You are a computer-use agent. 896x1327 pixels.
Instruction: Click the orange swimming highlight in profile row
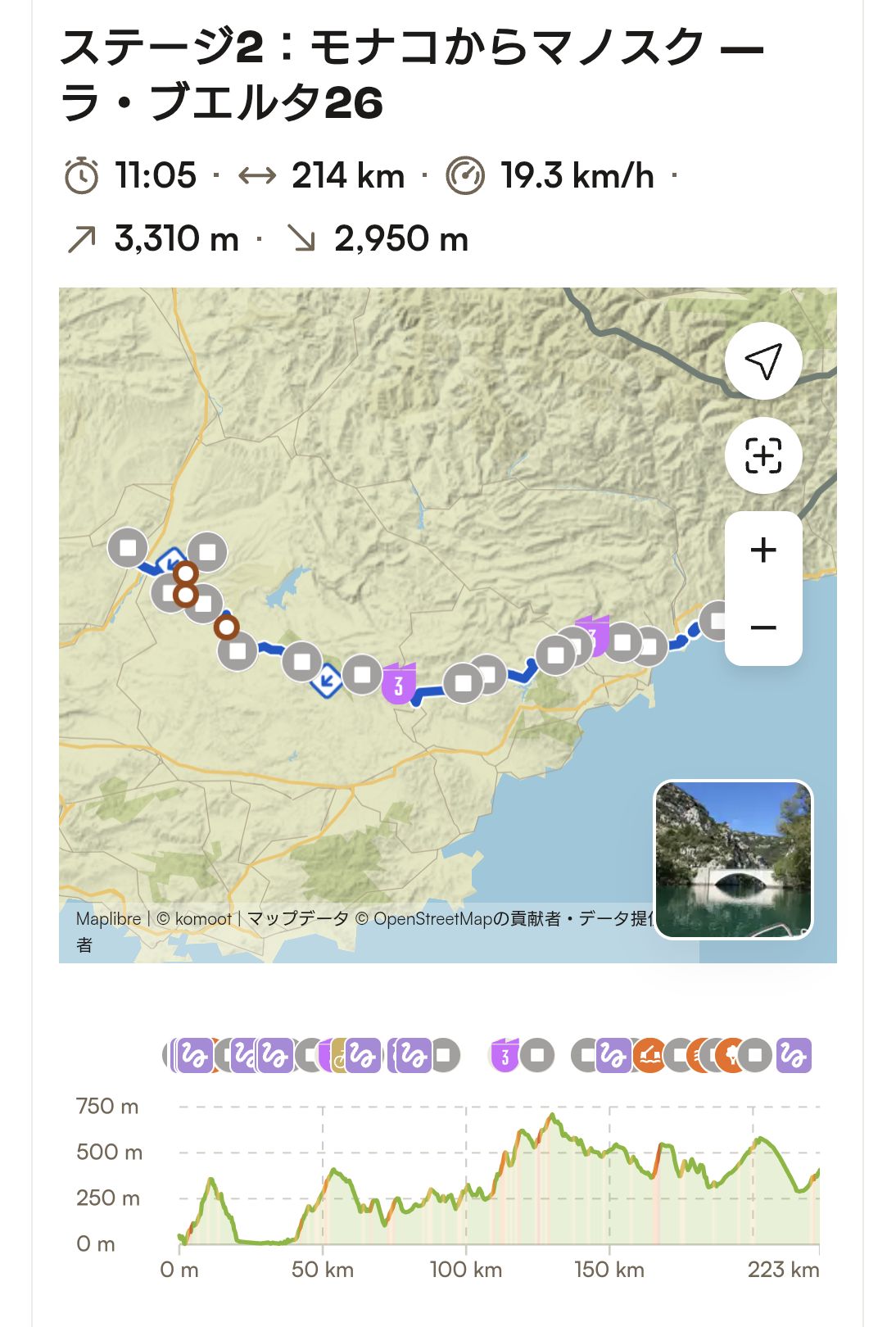[x=649, y=1055]
